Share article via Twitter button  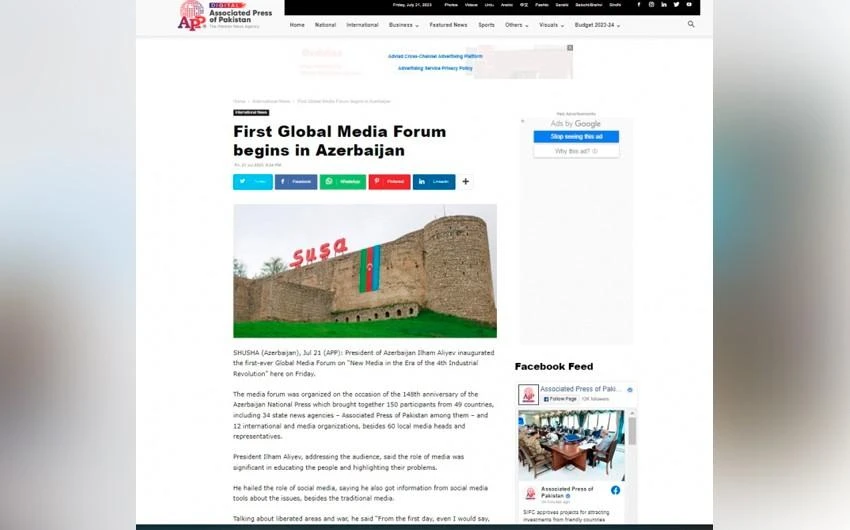253,182
